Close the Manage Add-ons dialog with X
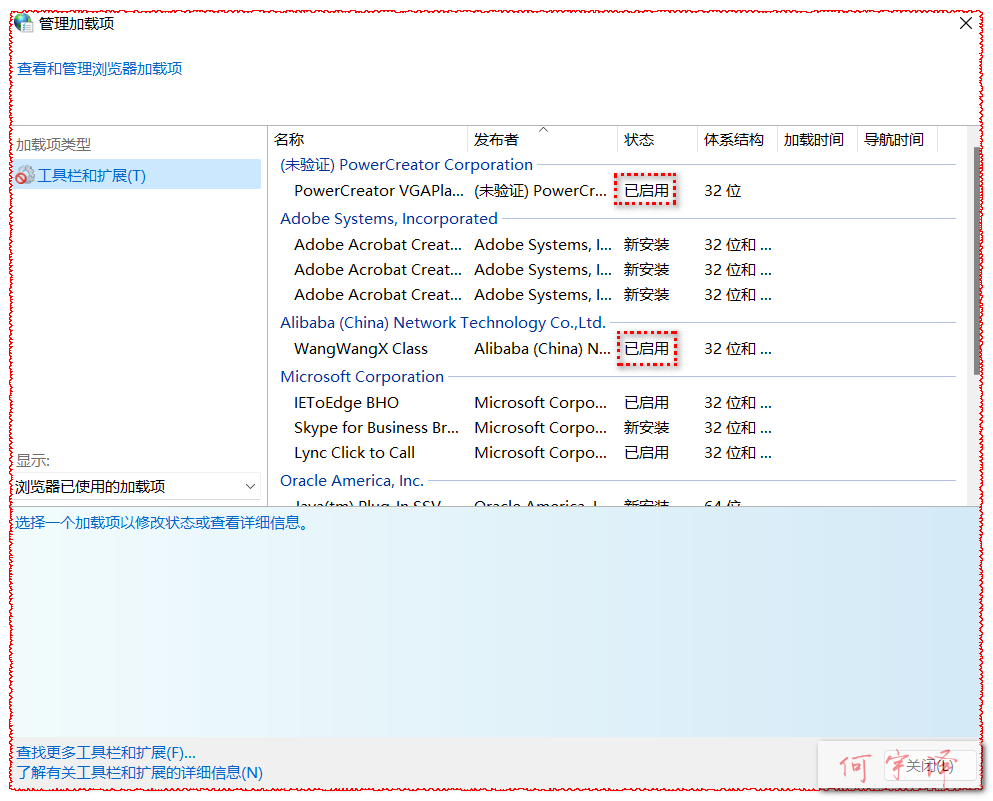 click(965, 23)
